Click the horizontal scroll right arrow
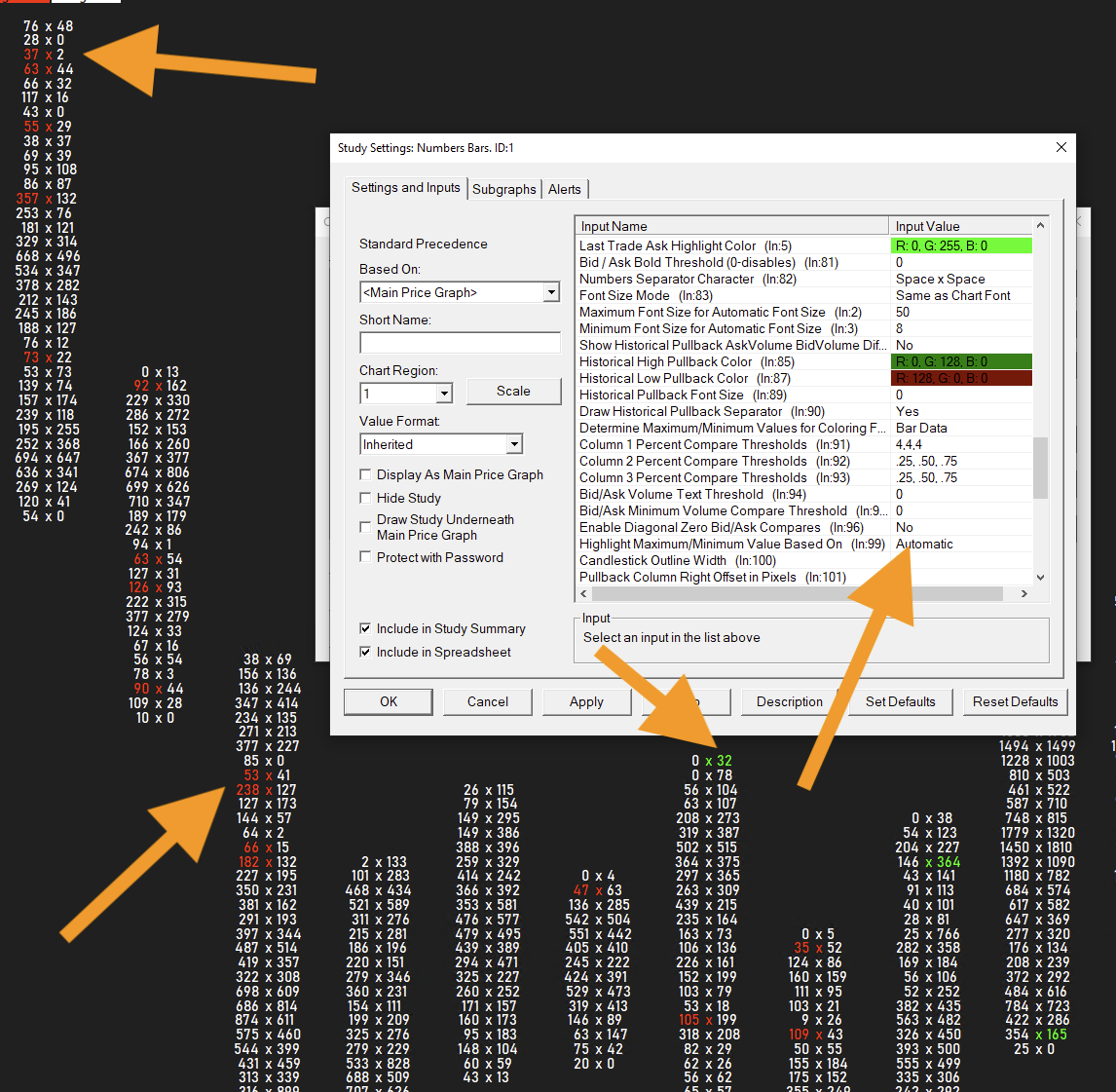This screenshot has width=1116, height=1092. tap(1024, 593)
